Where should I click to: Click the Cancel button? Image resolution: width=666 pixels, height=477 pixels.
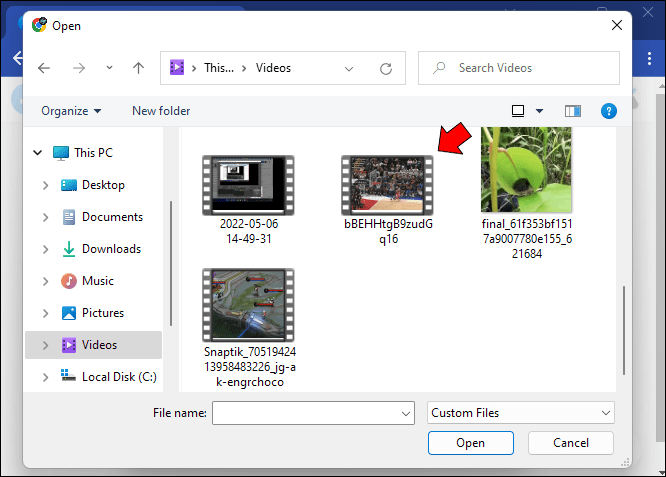571,443
